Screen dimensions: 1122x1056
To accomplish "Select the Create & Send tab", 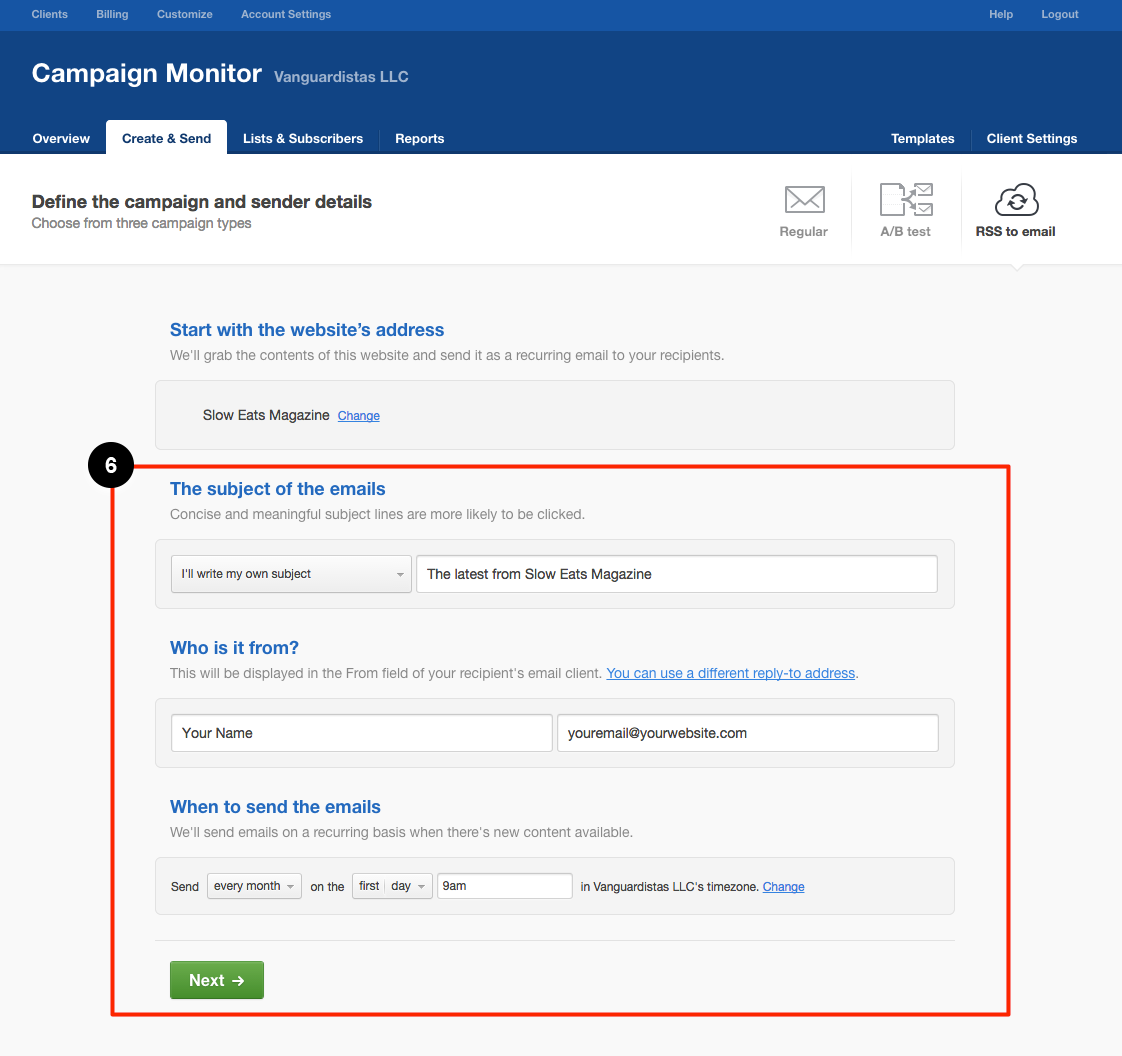I will [x=167, y=138].
